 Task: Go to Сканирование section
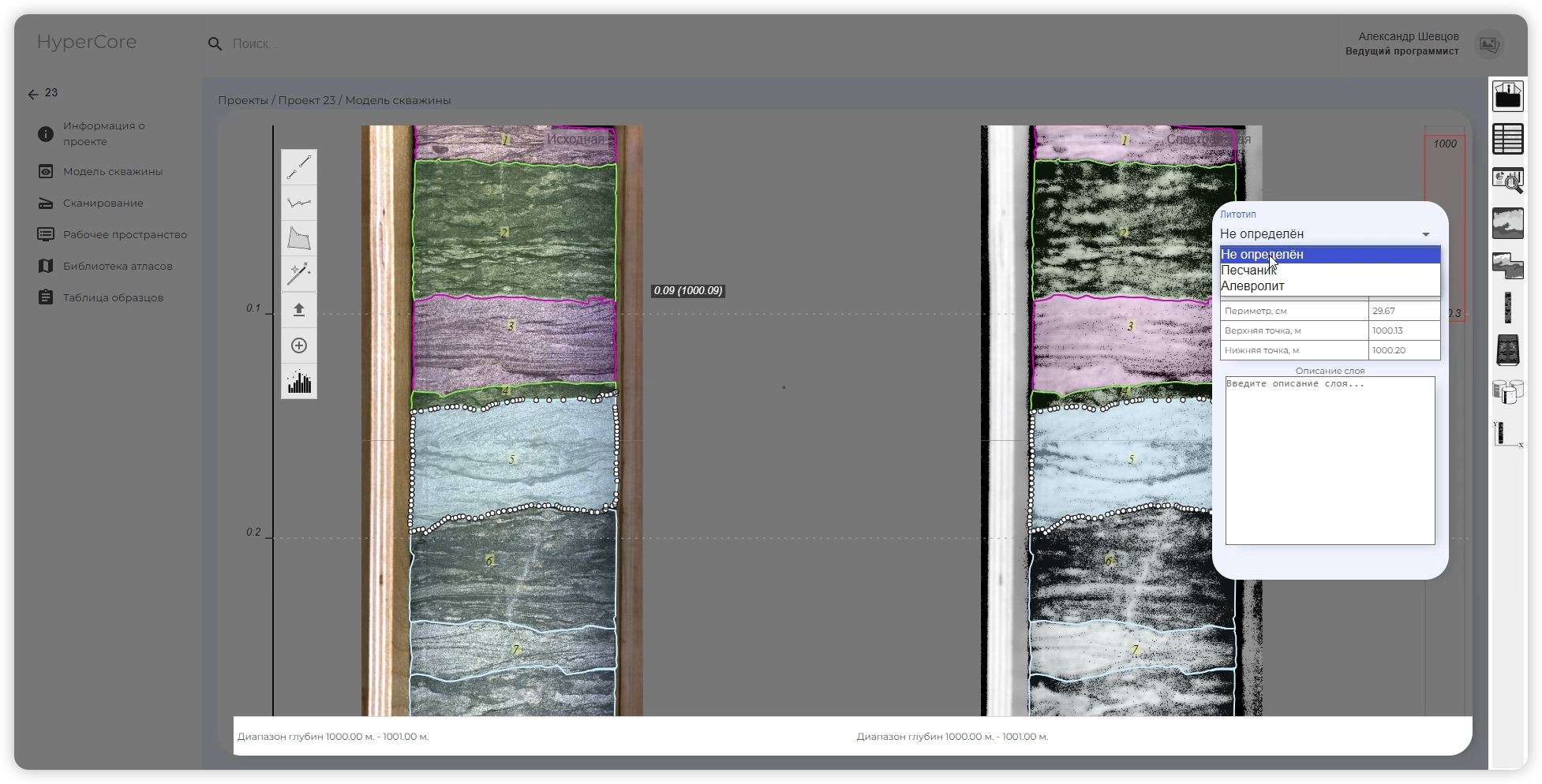click(x=103, y=203)
